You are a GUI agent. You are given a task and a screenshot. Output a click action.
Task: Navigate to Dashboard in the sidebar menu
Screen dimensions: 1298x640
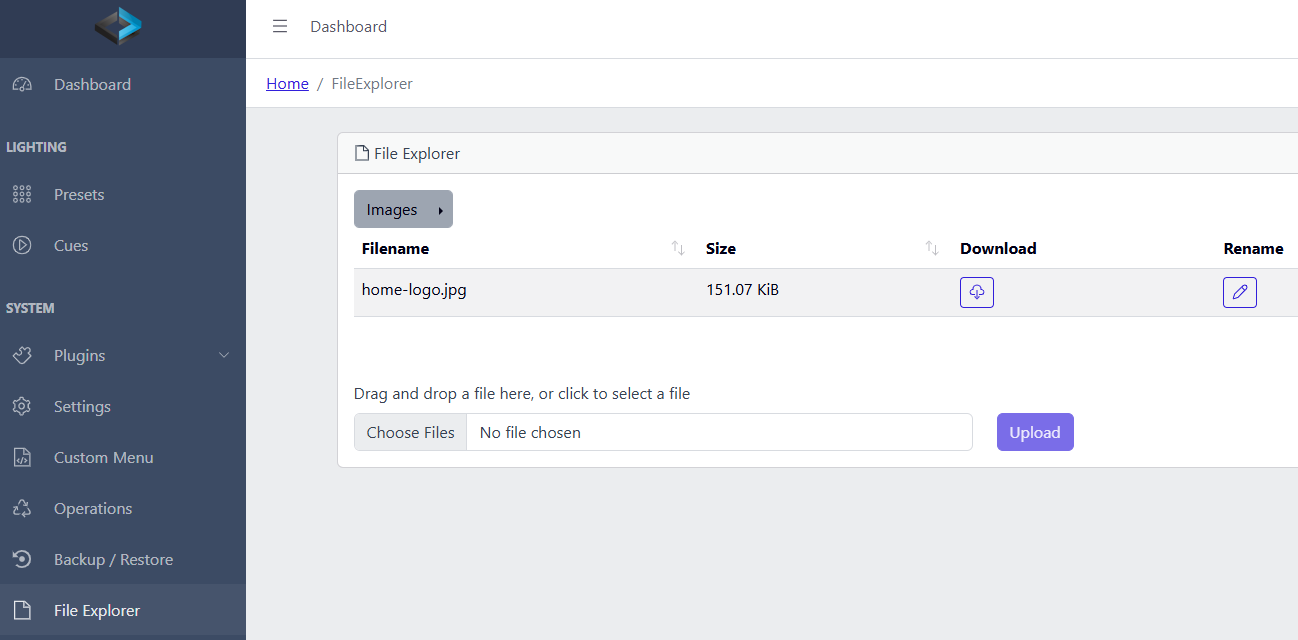click(x=92, y=84)
